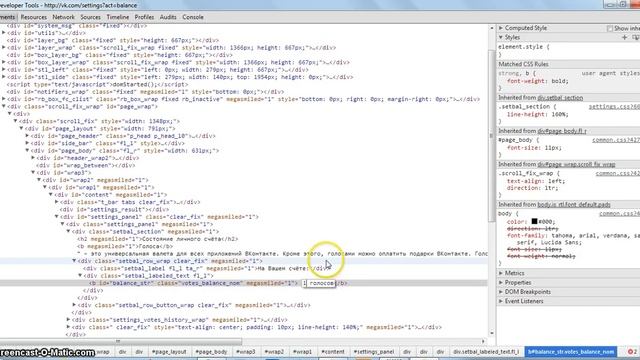Click the error count indicator icon

click(632, 351)
